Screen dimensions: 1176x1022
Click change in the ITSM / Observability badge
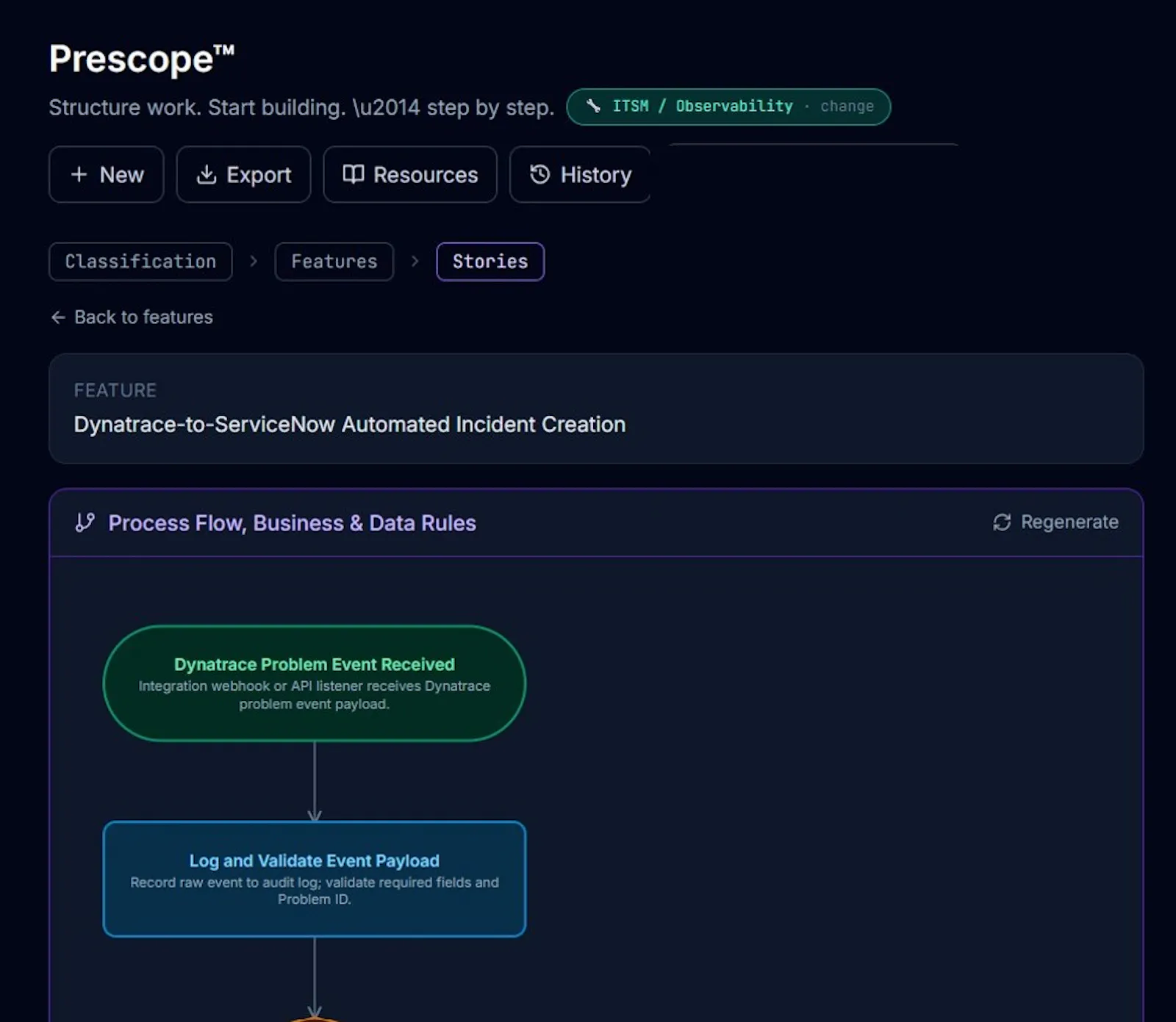click(x=847, y=106)
